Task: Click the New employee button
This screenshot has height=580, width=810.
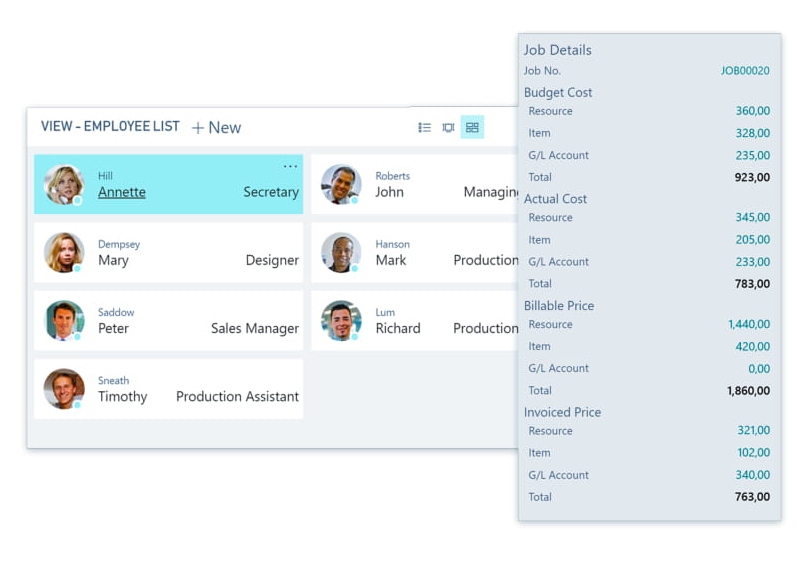Action: (216, 127)
